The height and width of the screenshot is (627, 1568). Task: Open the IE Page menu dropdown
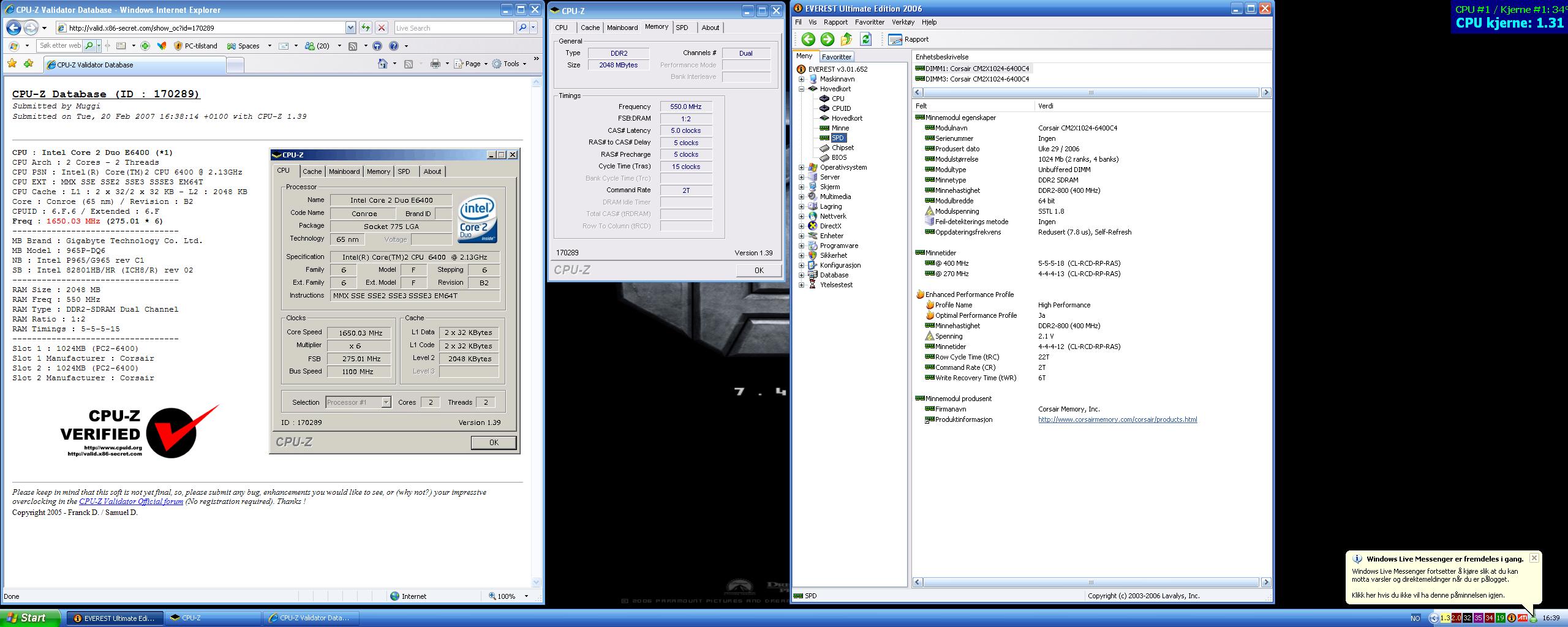pos(470,64)
